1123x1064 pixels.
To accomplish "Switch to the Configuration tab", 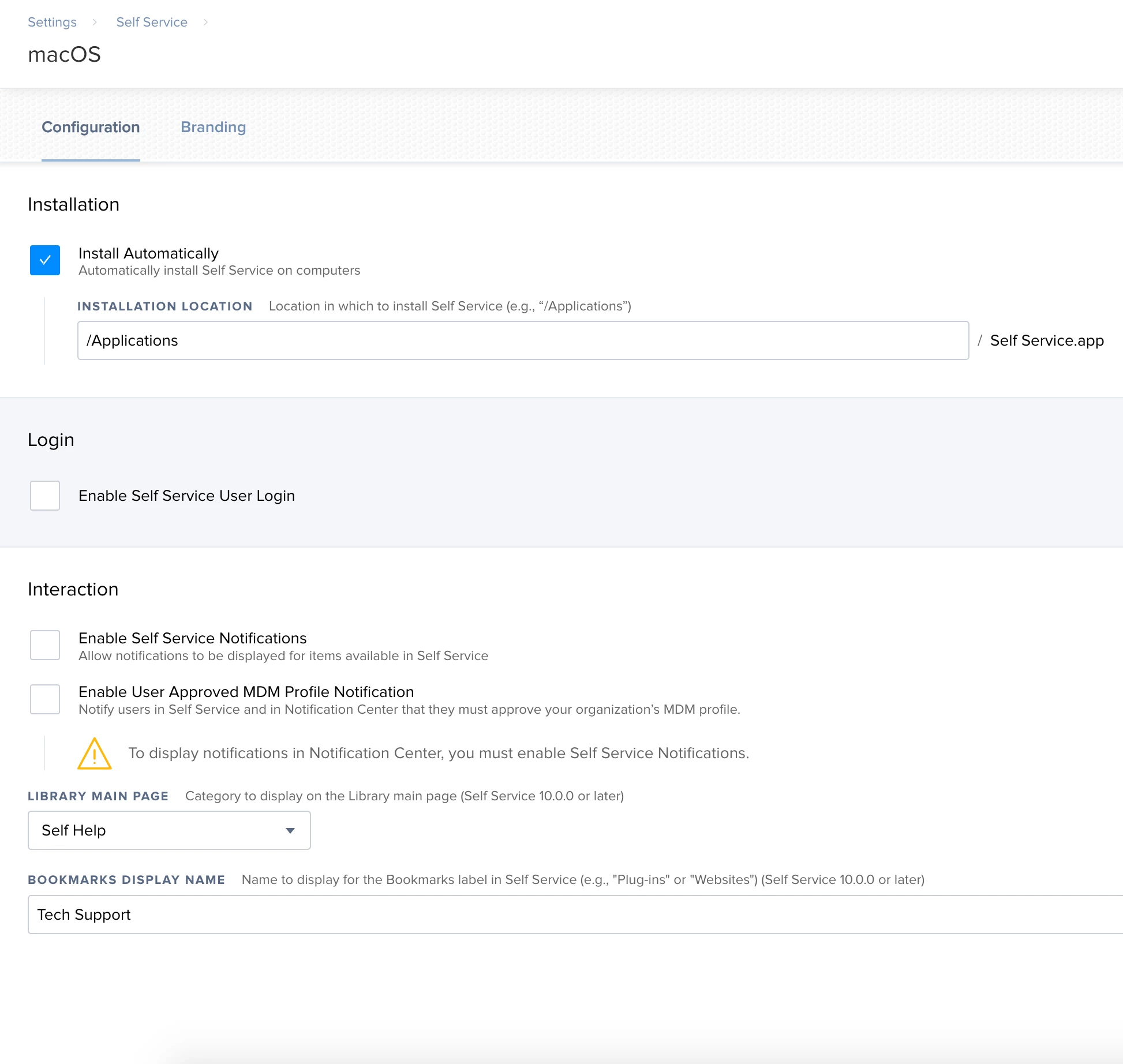I will [x=91, y=127].
